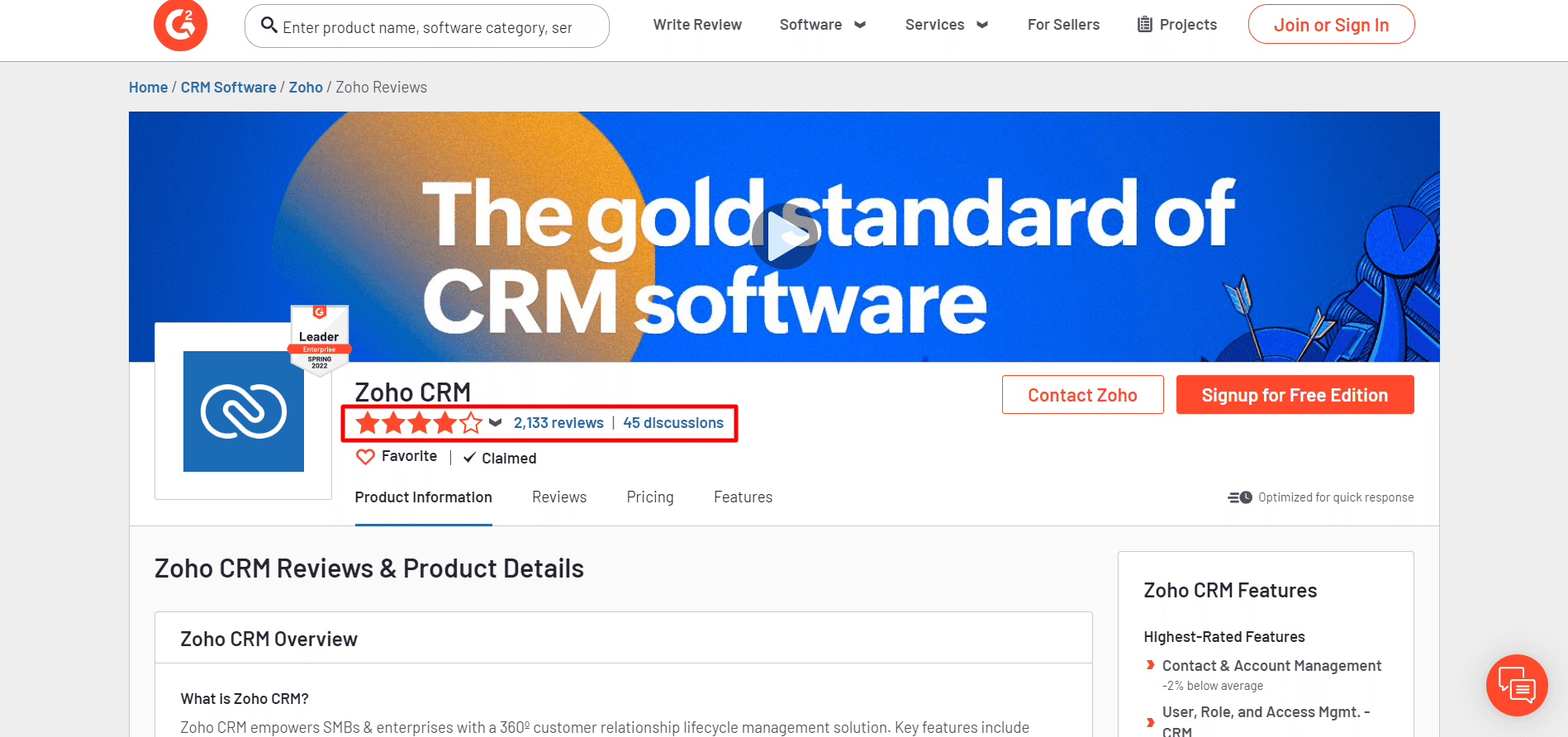Open User, Role, and Access Mgmt. feature

pyautogui.click(x=1266, y=721)
